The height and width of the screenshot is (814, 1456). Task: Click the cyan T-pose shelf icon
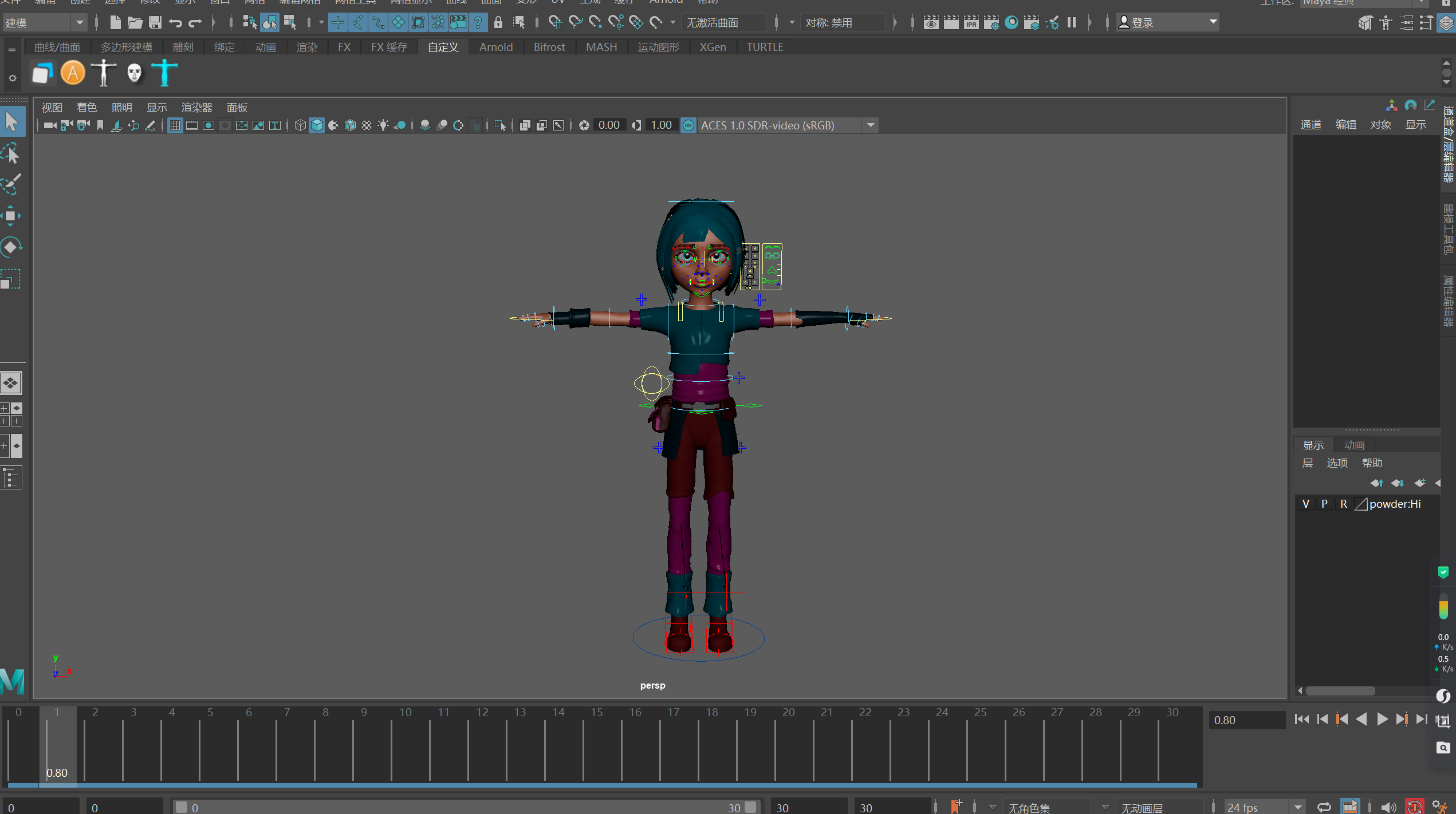[165, 73]
